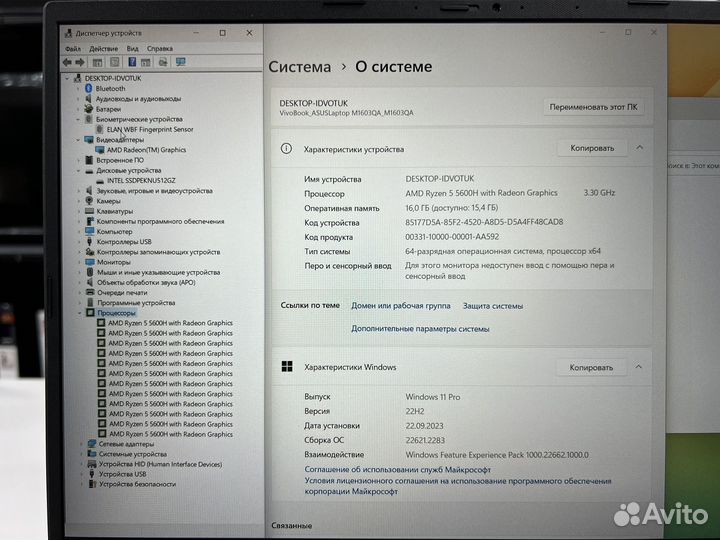Screen dimensions: 720x540
Task: Collapse the Биометрические устройства category
Action: click(78, 119)
